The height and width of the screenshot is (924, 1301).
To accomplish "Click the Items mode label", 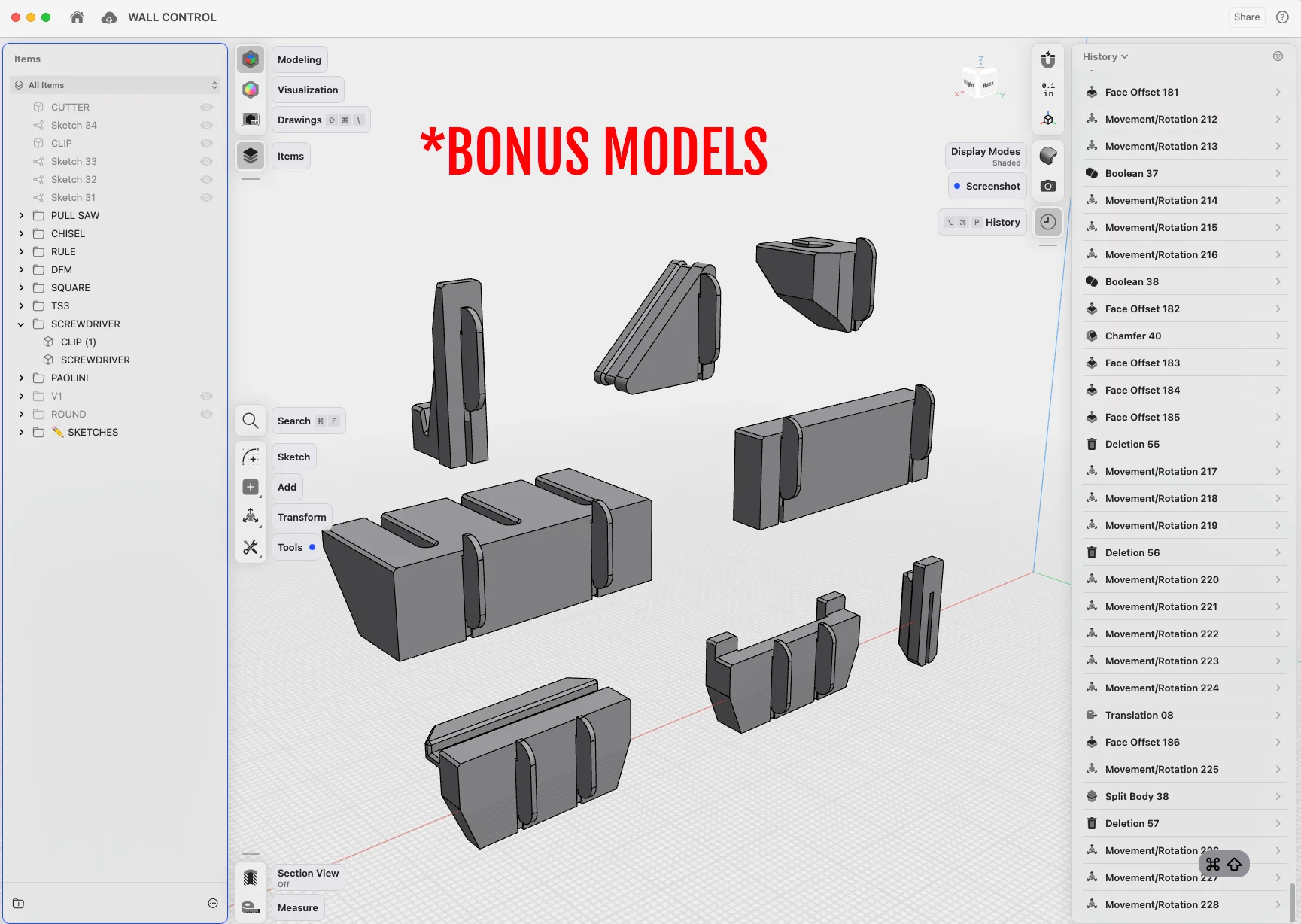I will point(290,156).
